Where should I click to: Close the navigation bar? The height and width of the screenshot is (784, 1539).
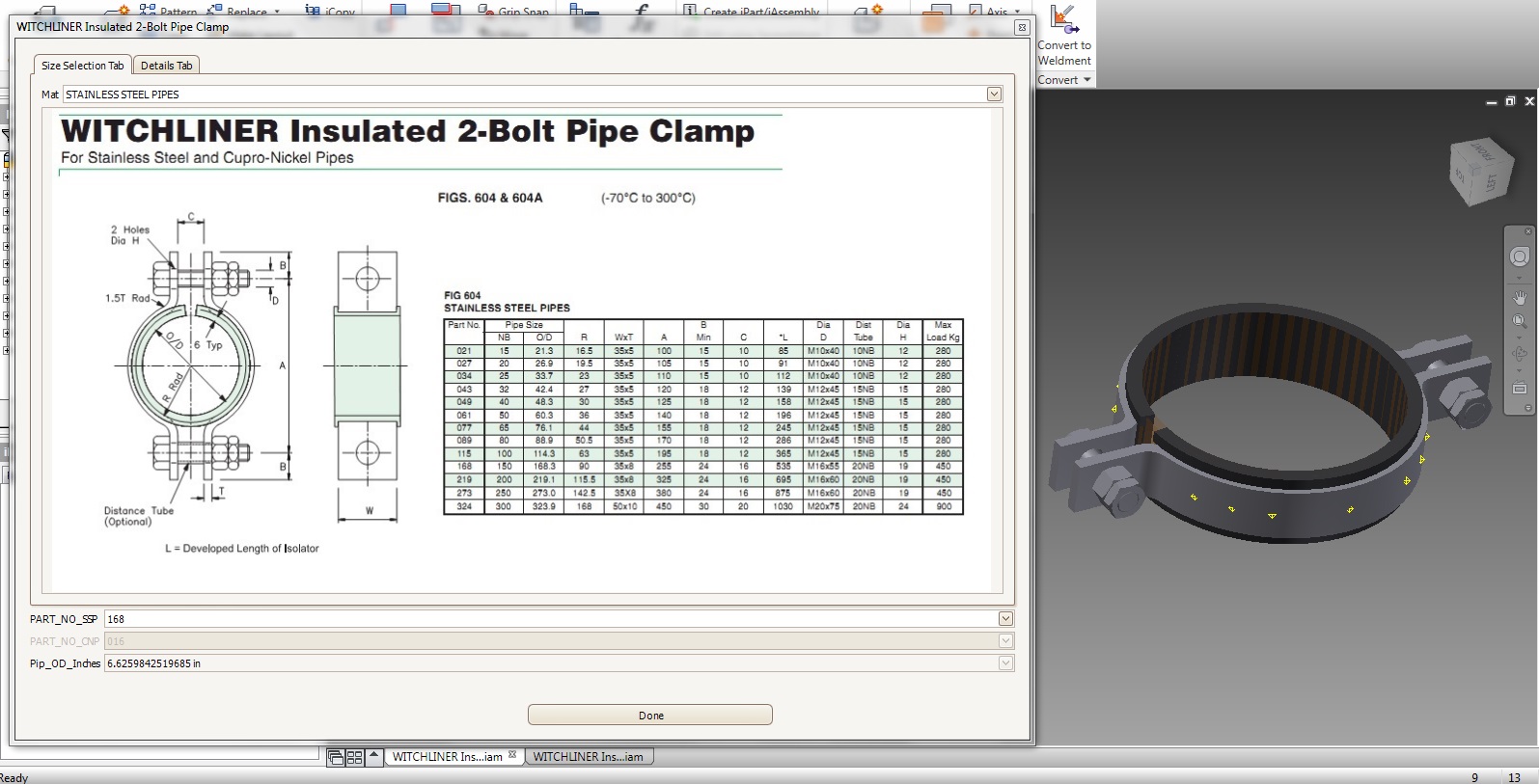click(1527, 231)
